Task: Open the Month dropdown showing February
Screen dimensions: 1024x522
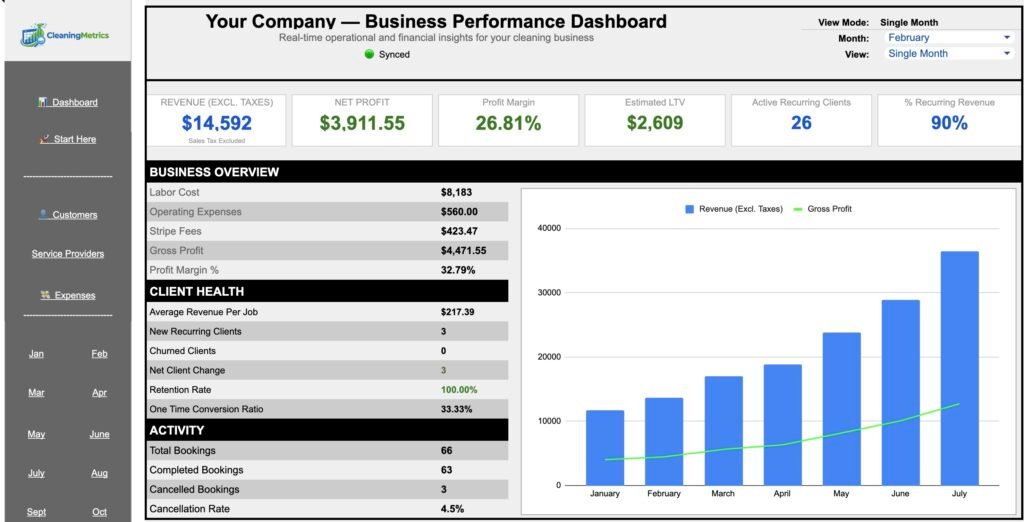Action: point(948,38)
